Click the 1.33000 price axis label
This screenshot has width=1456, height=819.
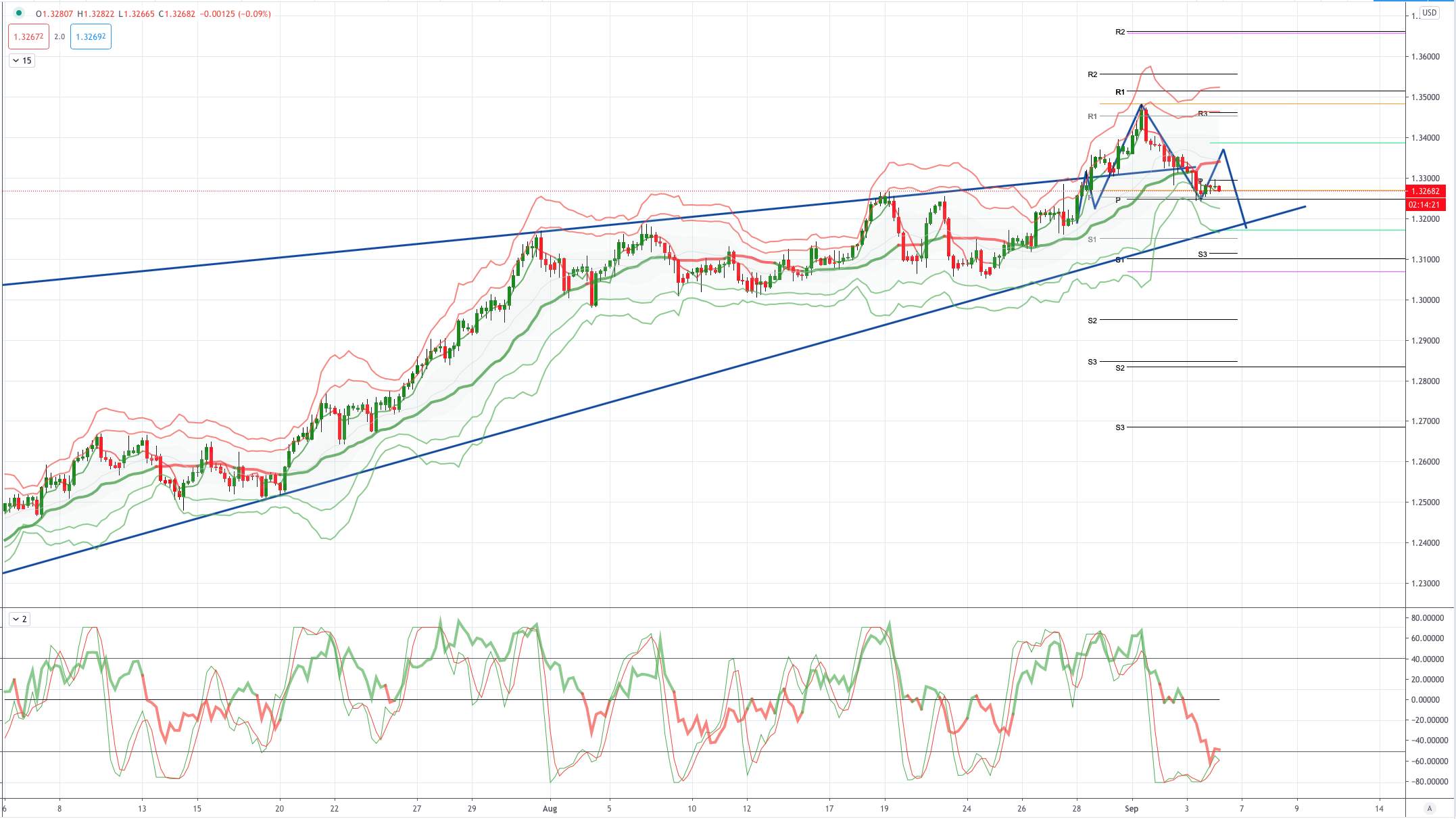[x=1425, y=179]
